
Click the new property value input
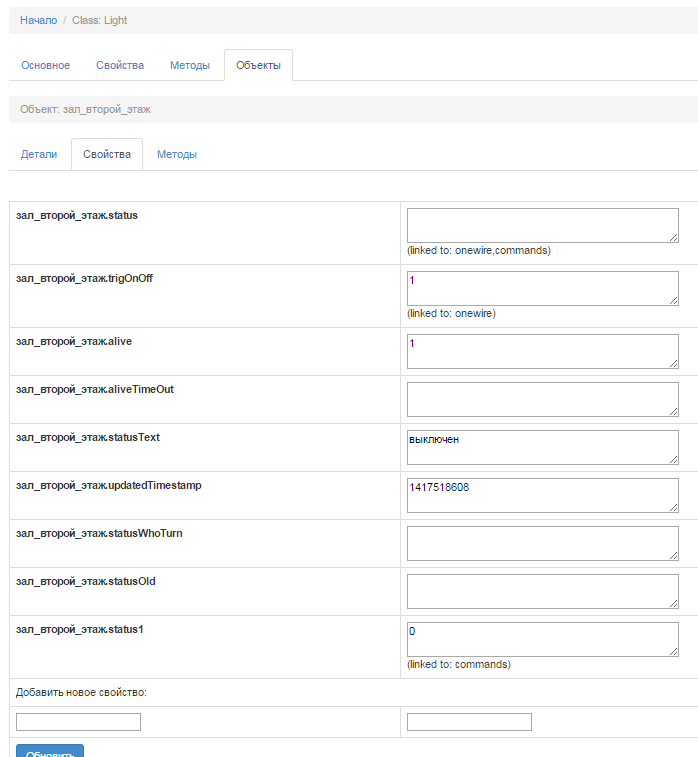pyautogui.click(x=469, y=722)
